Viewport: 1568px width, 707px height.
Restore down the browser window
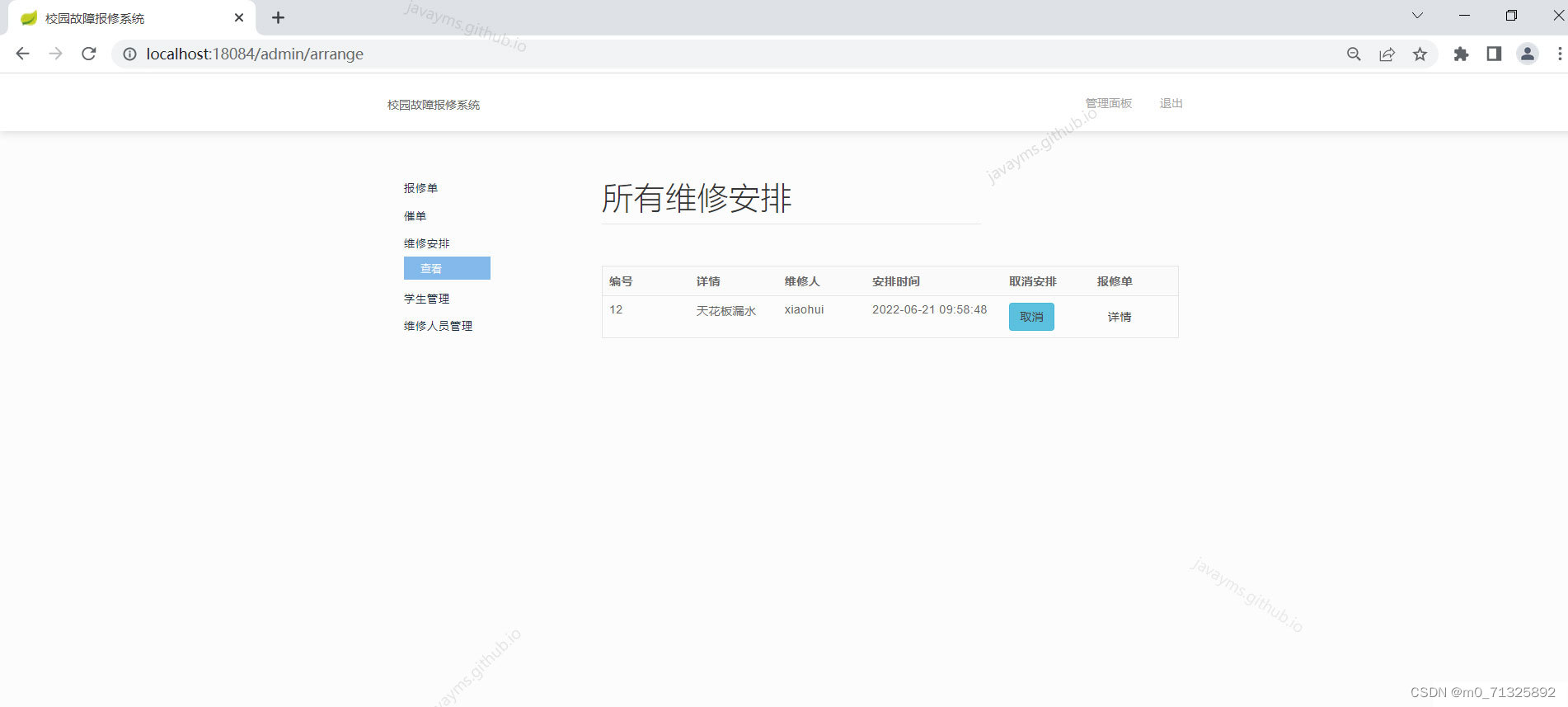point(1511,16)
